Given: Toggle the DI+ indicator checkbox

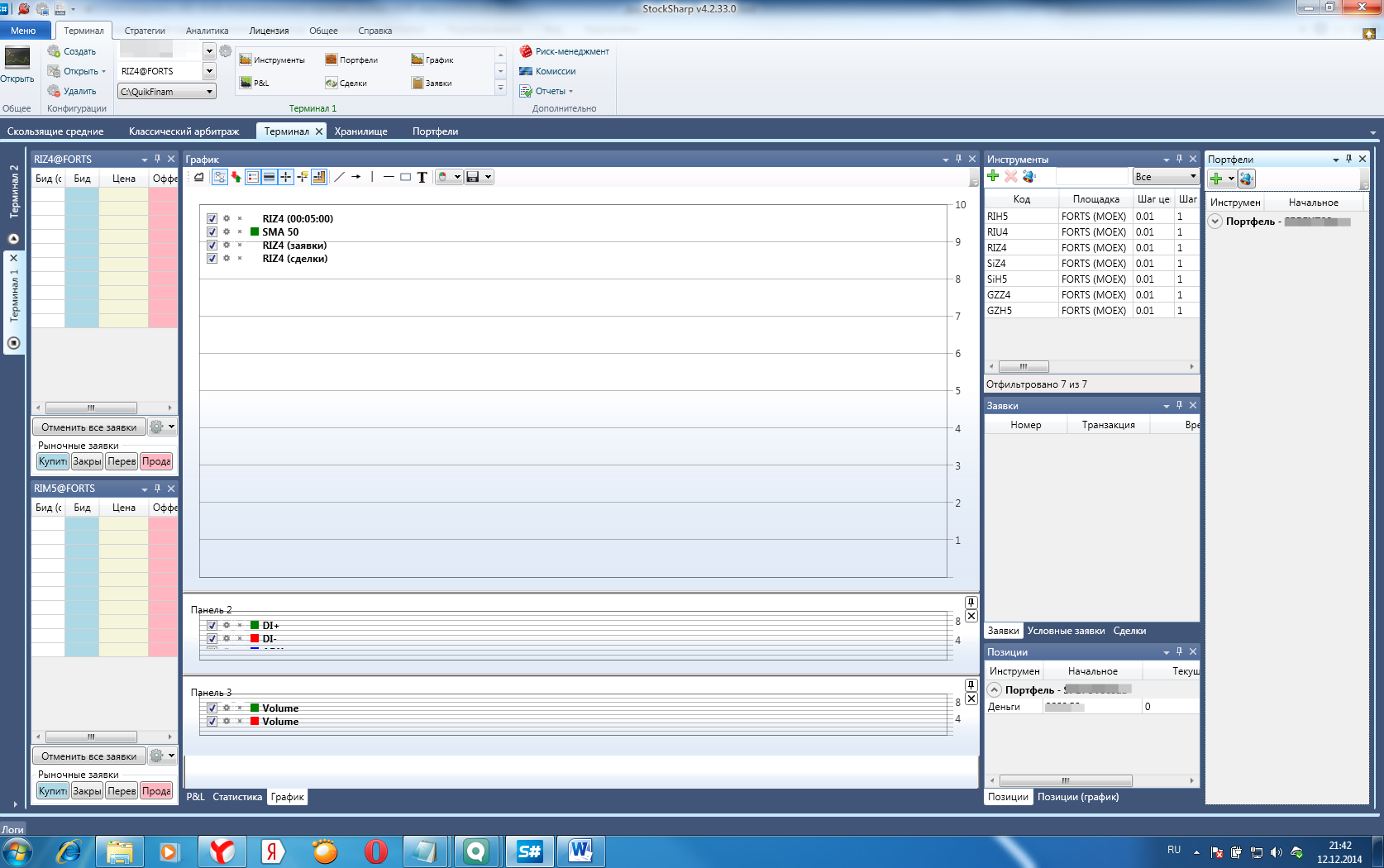Looking at the screenshot, I should (x=212, y=626).
